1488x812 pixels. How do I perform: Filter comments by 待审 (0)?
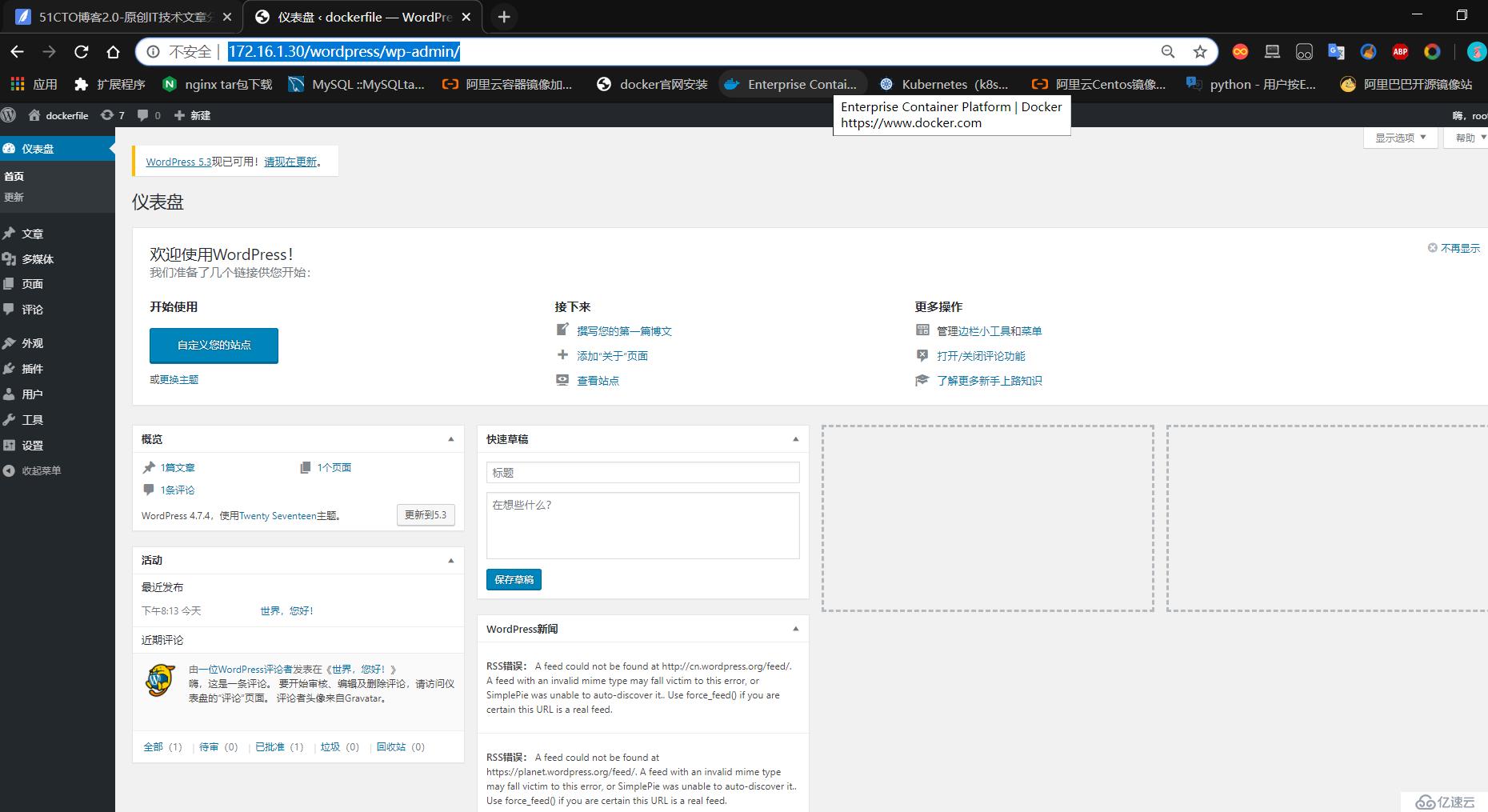tap(218, 746)
